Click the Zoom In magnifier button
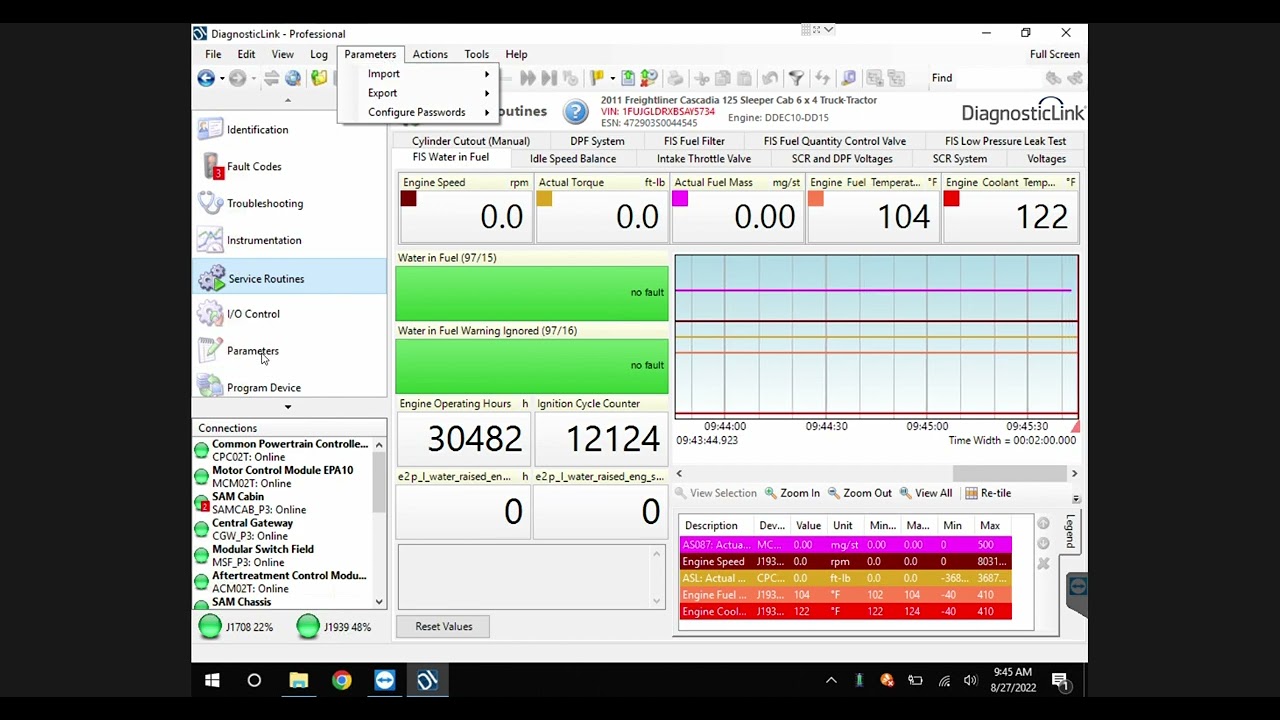1280x720 pixels. click(x=792, y=493)
